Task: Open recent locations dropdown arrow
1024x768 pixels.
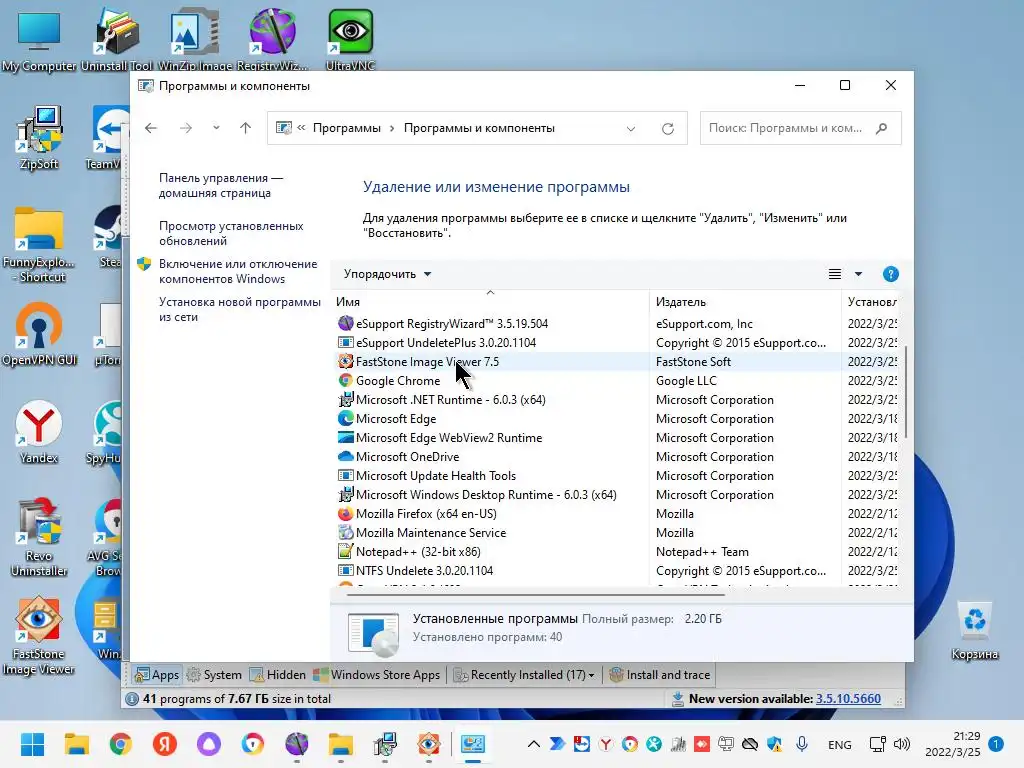Action: [x=216, y=128]
